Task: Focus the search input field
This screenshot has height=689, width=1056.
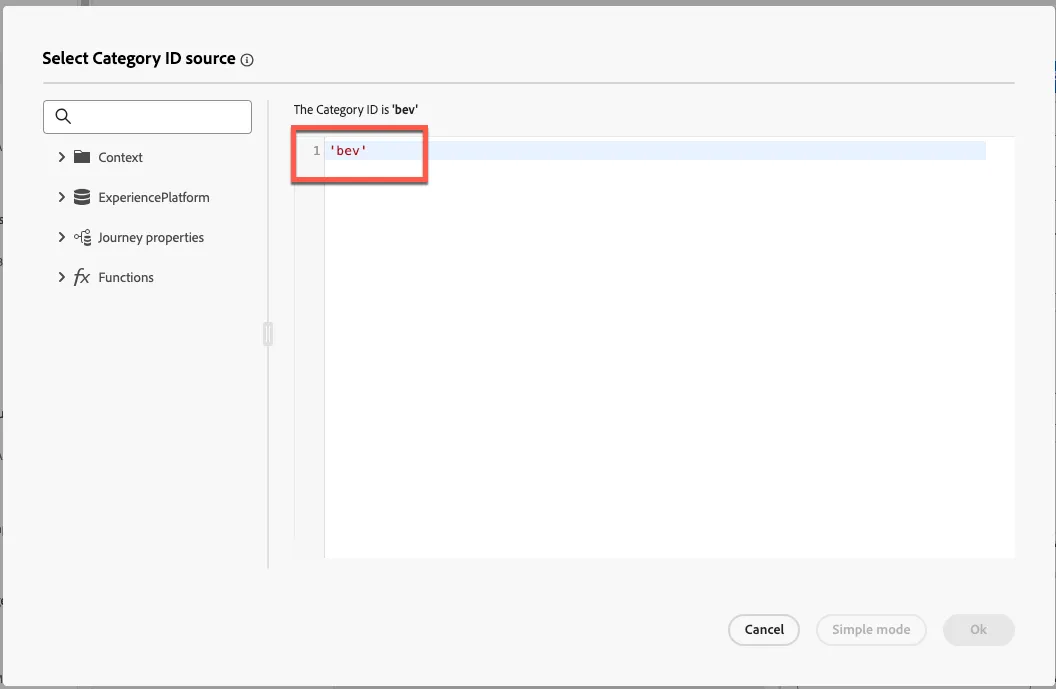Action: (147, 117)
